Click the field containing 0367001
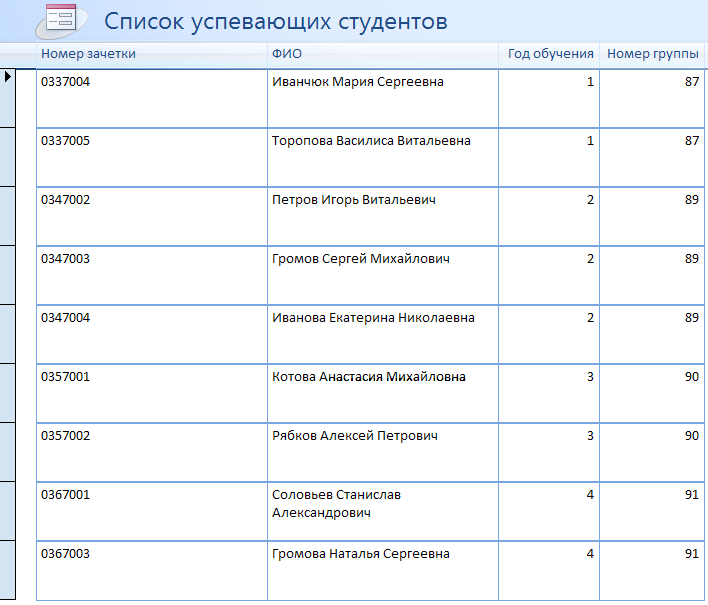708x605 pixels. (152, 512)
